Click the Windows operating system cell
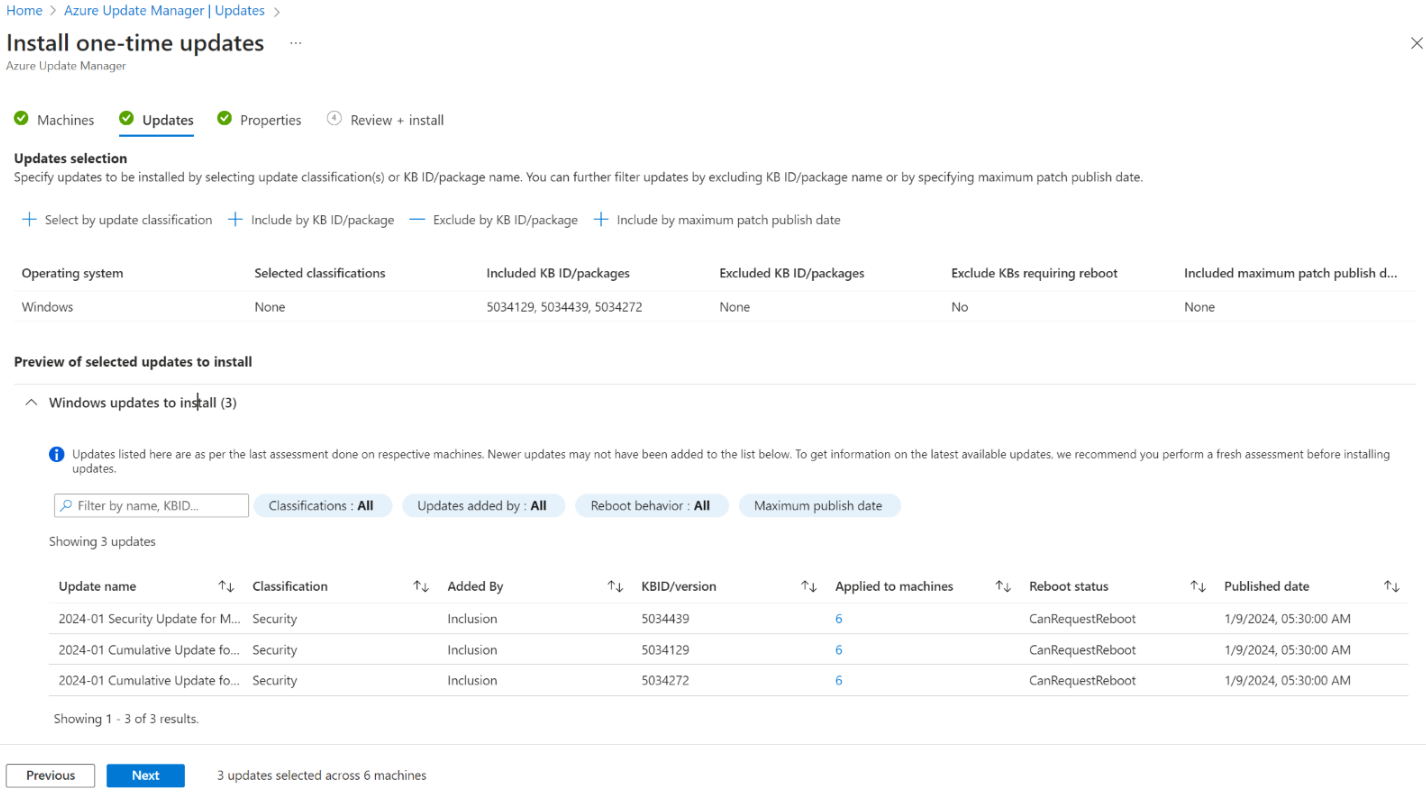Viewport: 1426px width, 793px height. tap(47, 307)
